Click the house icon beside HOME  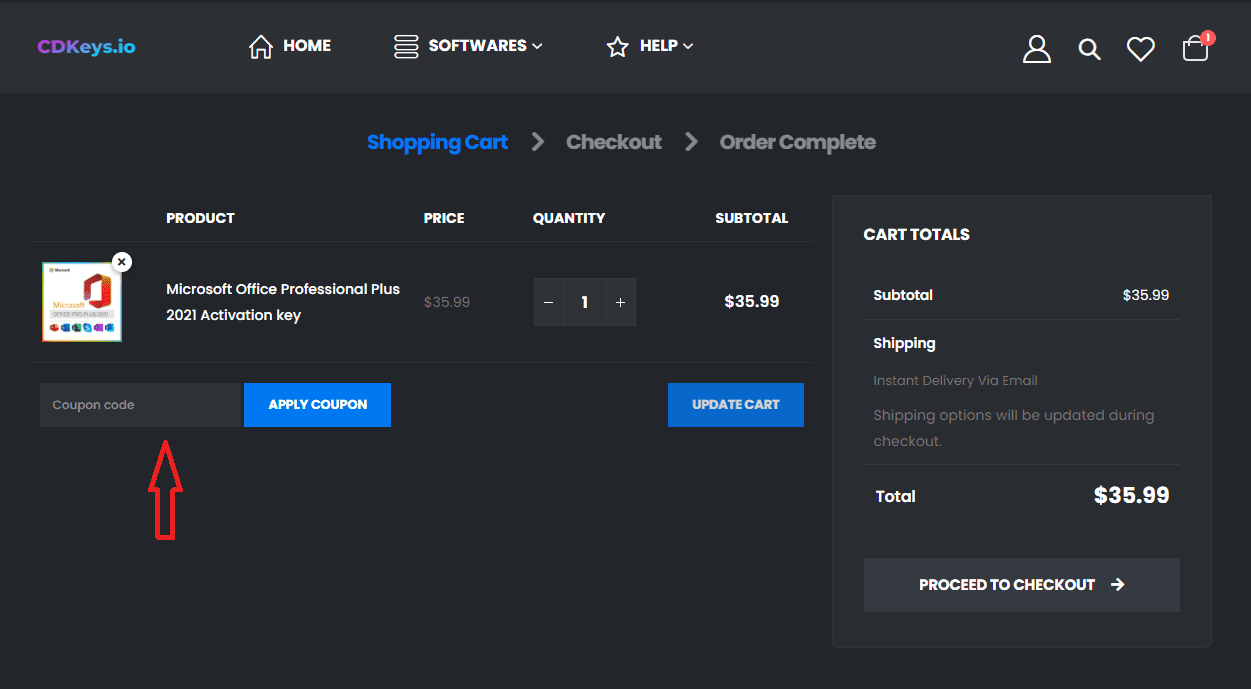(x=261, y=47)
